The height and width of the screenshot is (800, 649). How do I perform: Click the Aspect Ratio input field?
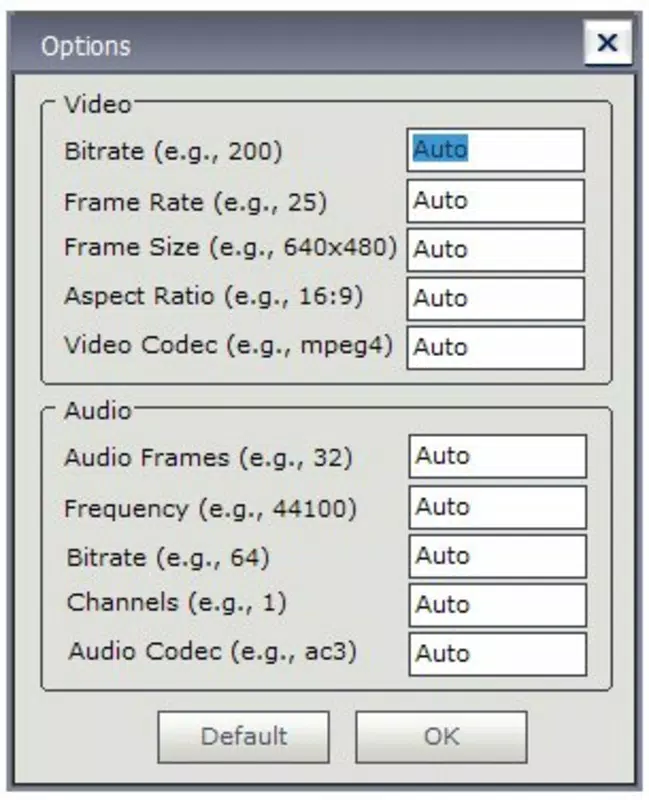pos(495,298)
